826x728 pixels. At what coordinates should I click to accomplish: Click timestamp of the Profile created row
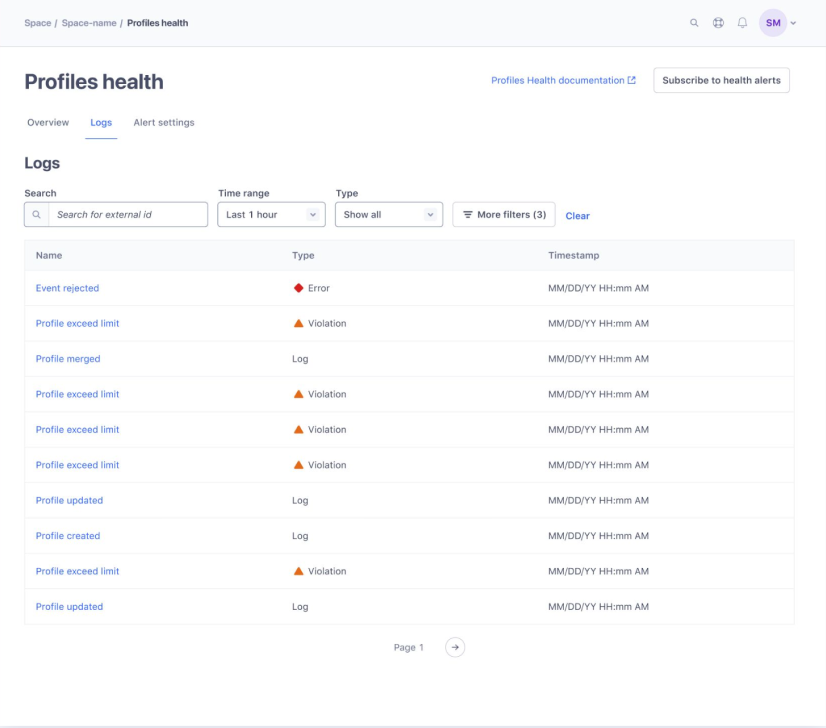point(598,535)
